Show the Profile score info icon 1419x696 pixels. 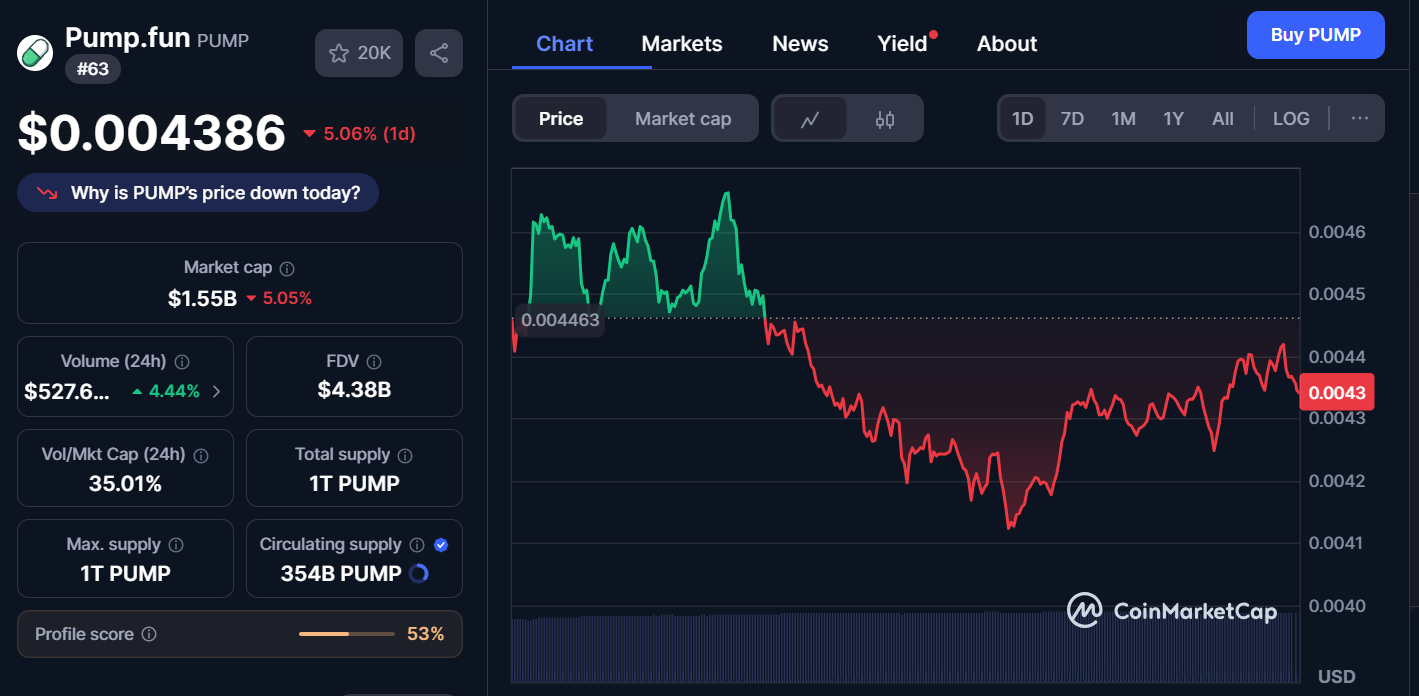click(149, 634)
